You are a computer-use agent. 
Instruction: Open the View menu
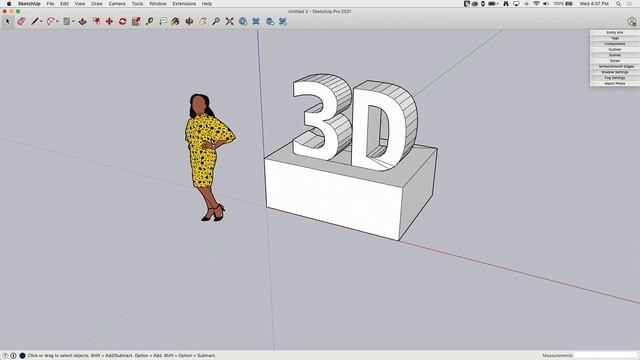tap(80, 4)
